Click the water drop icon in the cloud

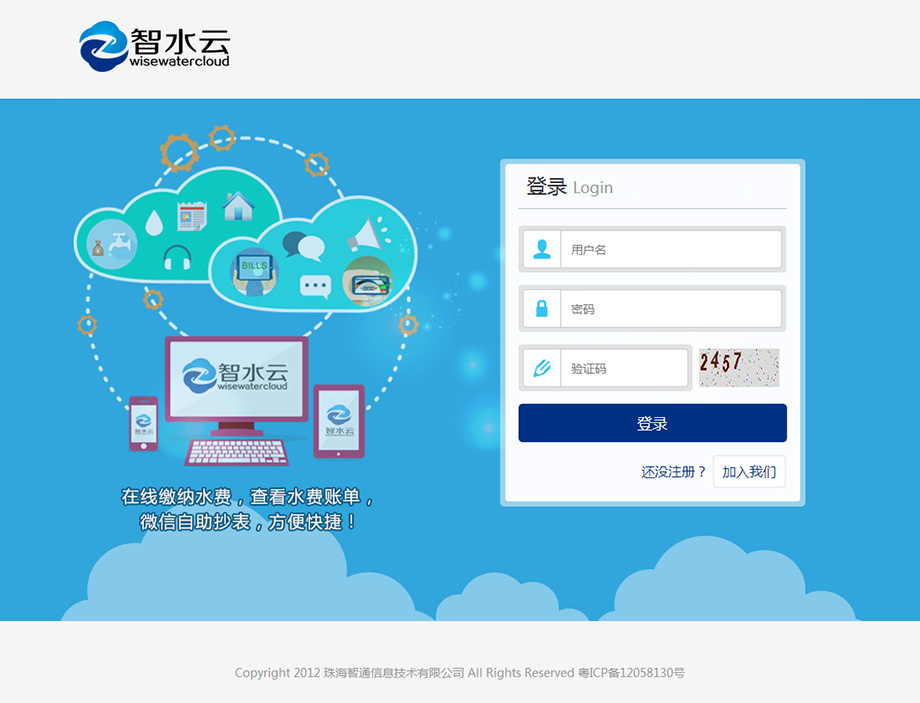[x=154, y=223]
